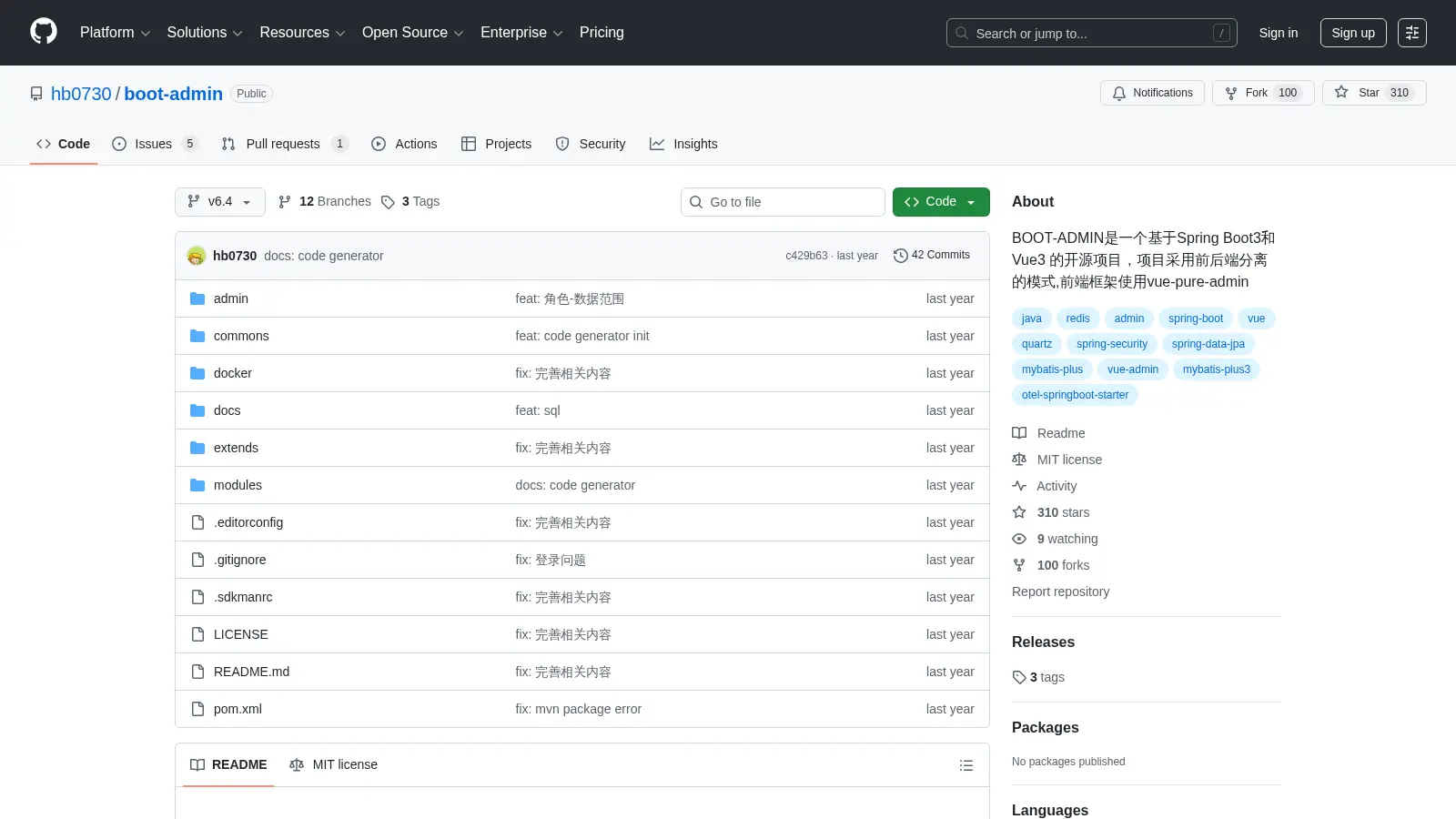Click the eye icon beside 9 watching
Image resolution: width=1456 pixels, height=819 pixels.
pos(1019,539)
